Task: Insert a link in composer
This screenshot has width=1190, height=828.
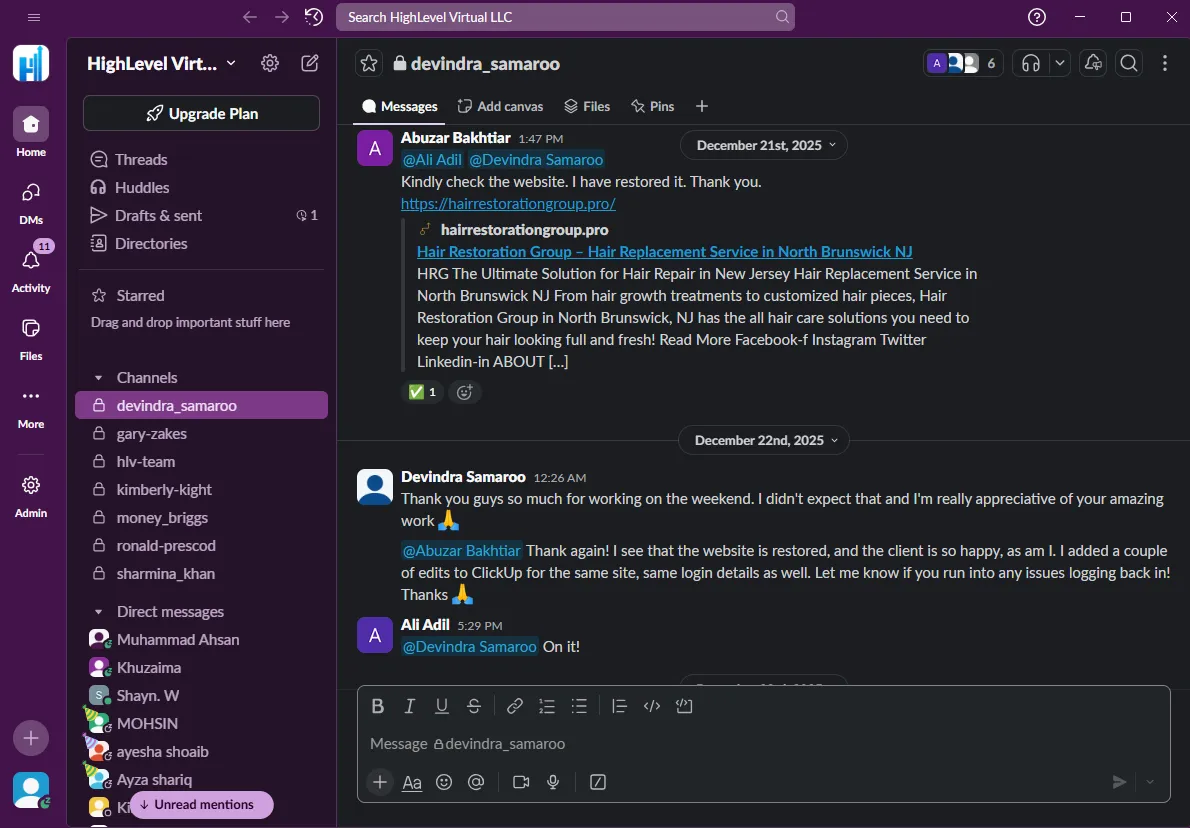Action: [x=515, y=706]
